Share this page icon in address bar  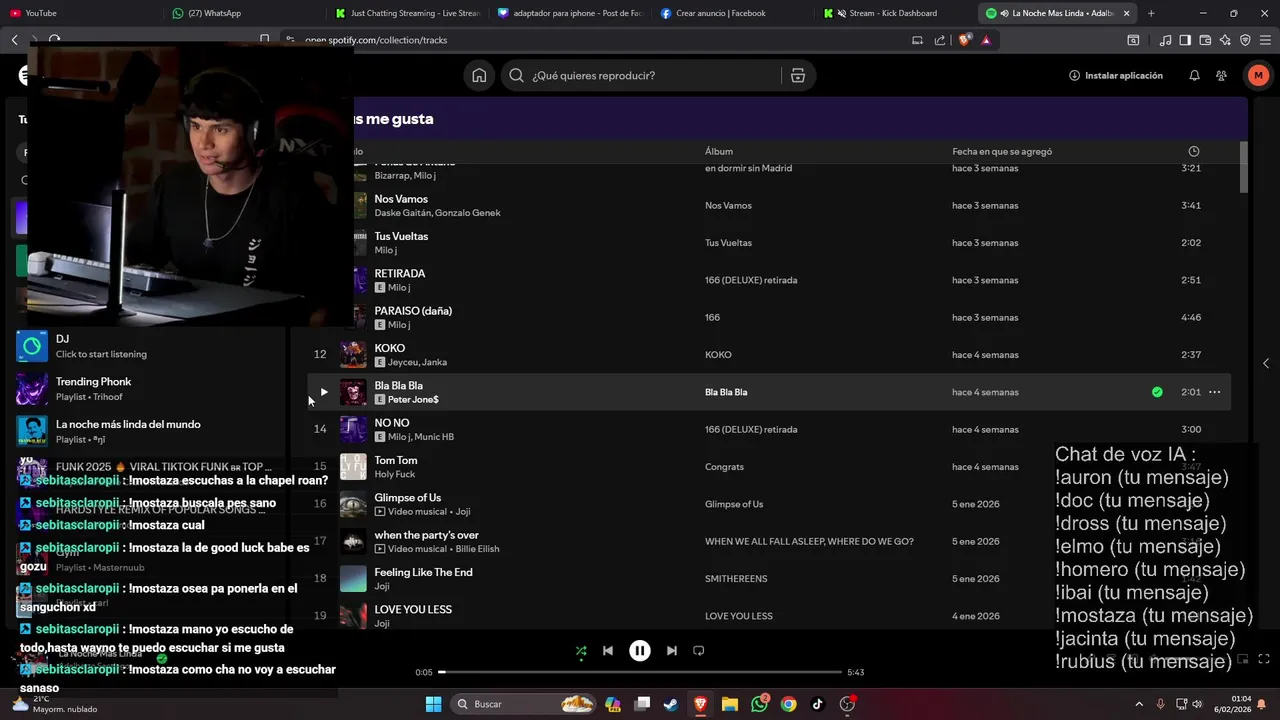click(940, 40)
